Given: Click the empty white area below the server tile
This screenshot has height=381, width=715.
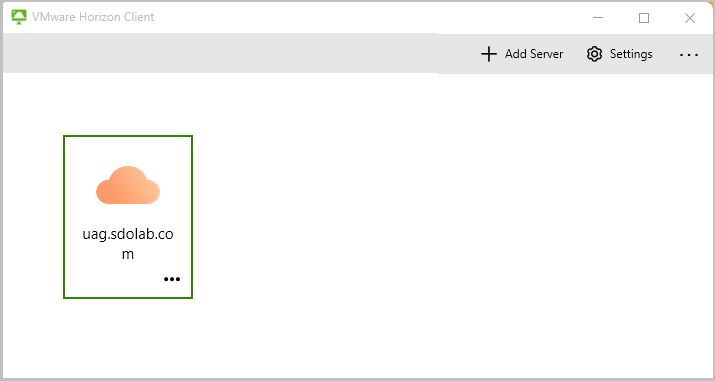Looking at the screenshot, I should (x=128, y=337).
